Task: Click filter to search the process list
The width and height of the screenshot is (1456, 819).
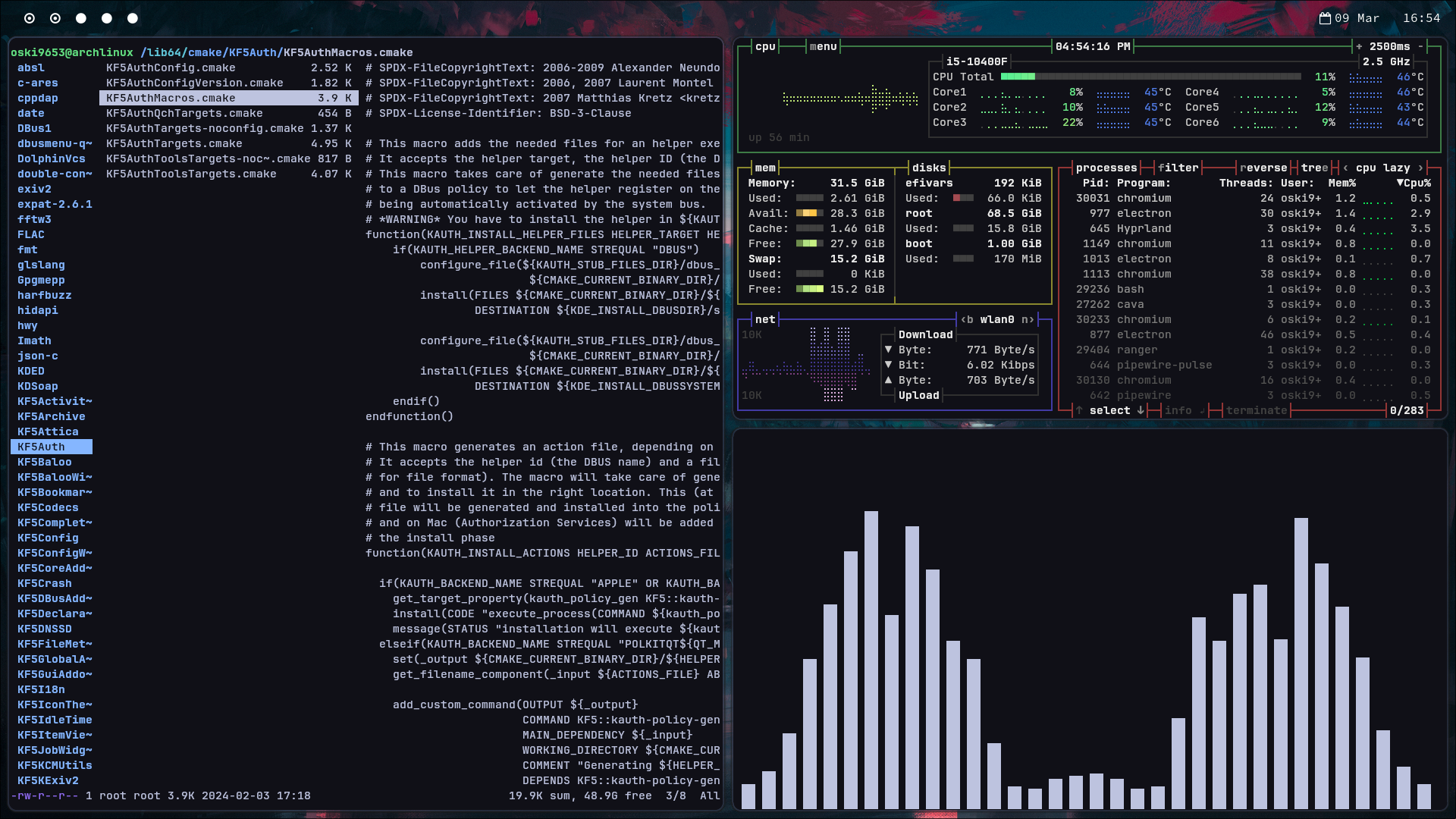Action: [x=1180, y=167]
